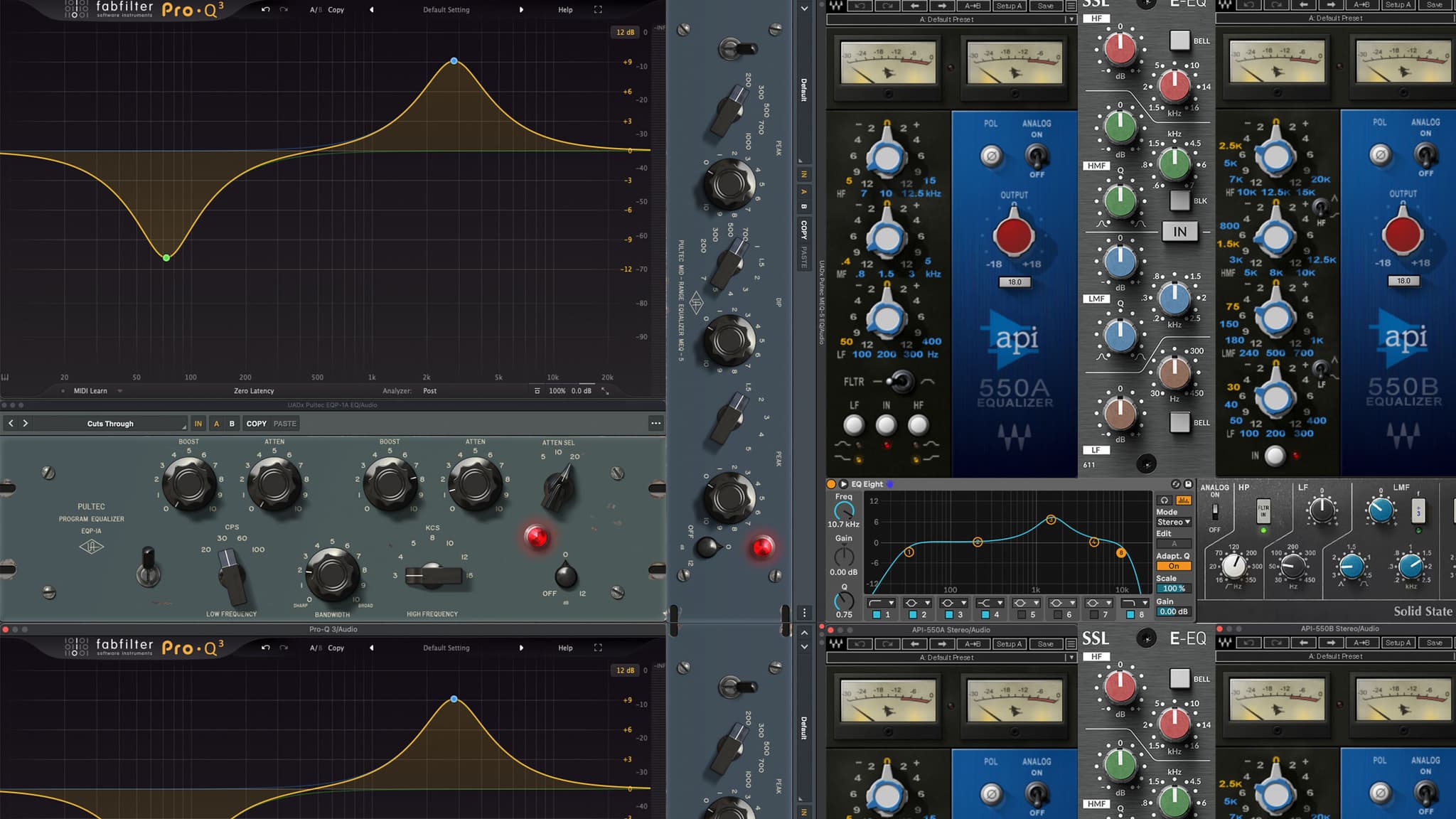This screenshot has height=819, width=1456.
Task: Click the BELL button in SSL HF section
Action: 1180,41
